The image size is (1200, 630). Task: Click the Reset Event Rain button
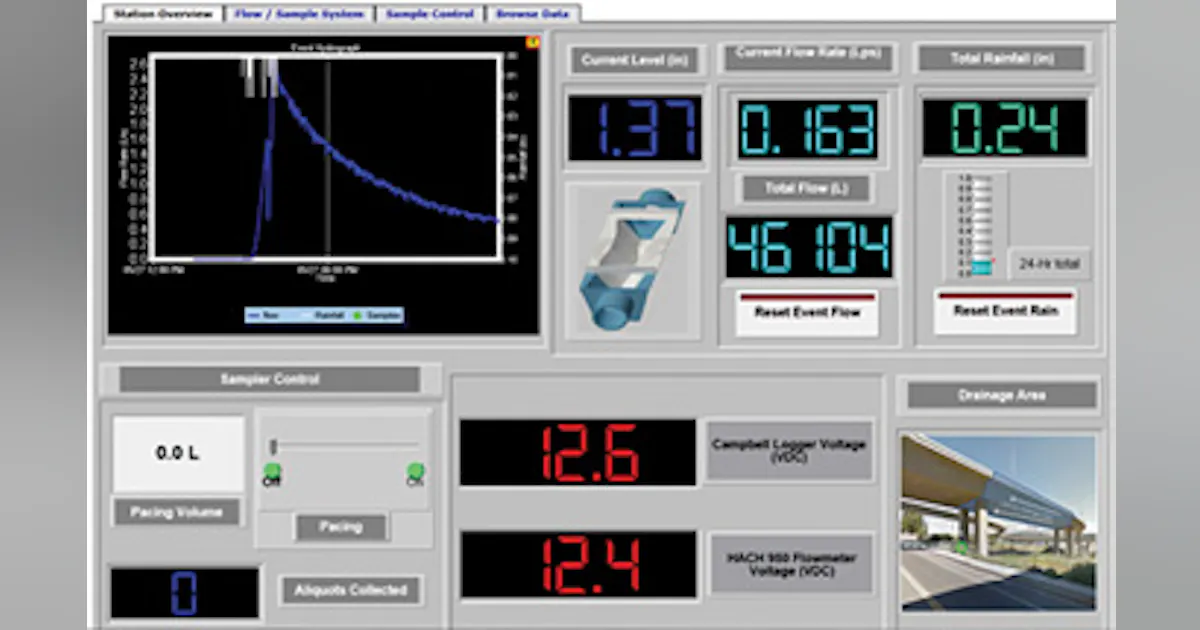tap(1006, 312)
